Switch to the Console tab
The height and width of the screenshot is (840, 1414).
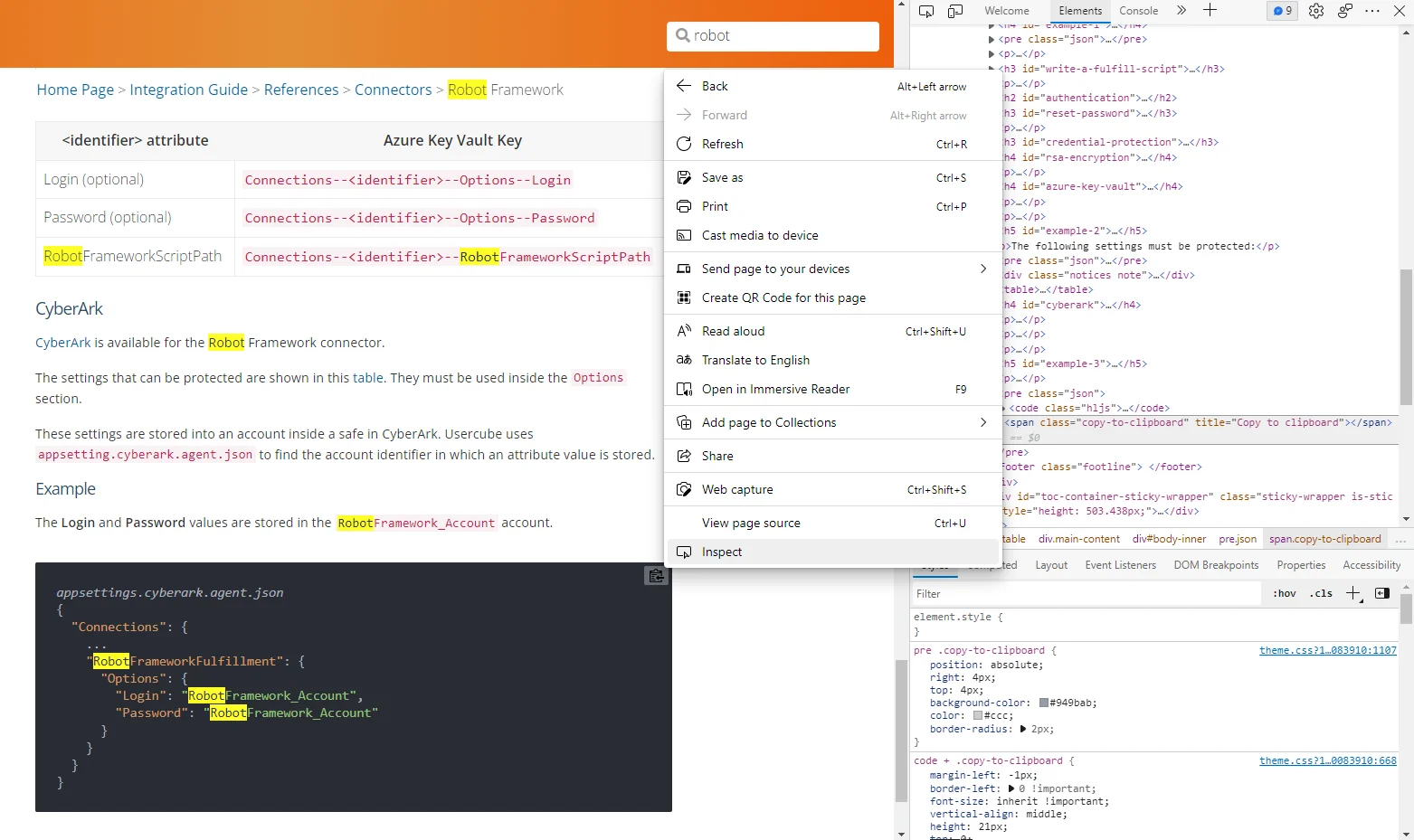point(1138,11)
